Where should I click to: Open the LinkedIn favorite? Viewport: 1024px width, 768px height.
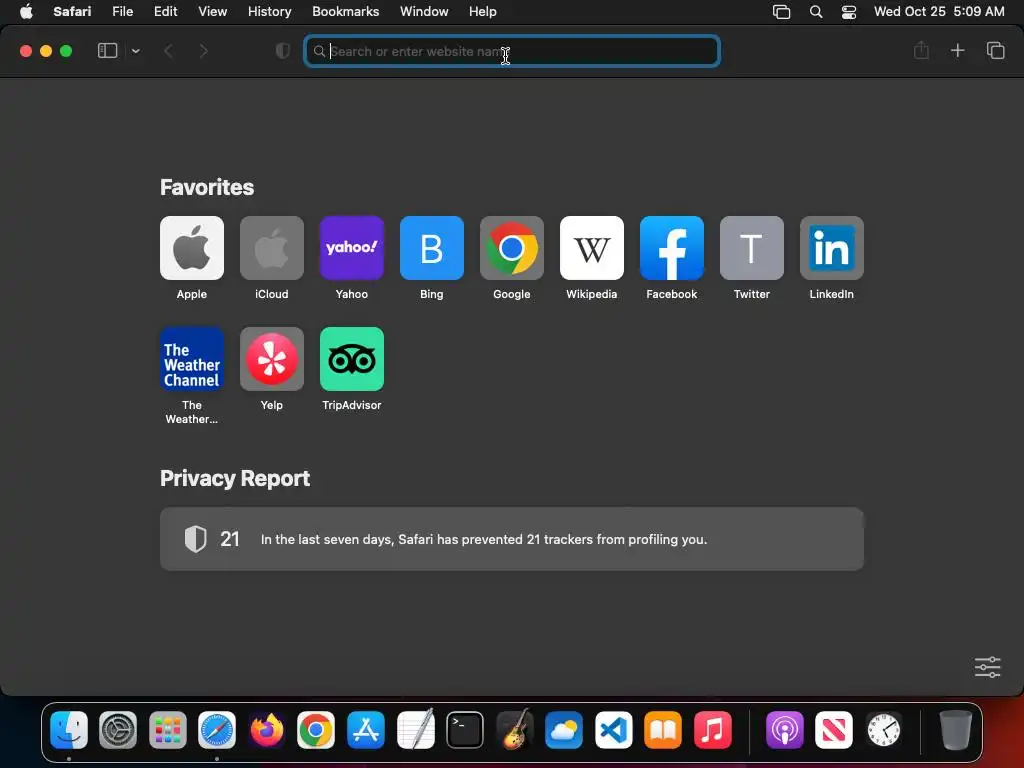click(831, 248)
